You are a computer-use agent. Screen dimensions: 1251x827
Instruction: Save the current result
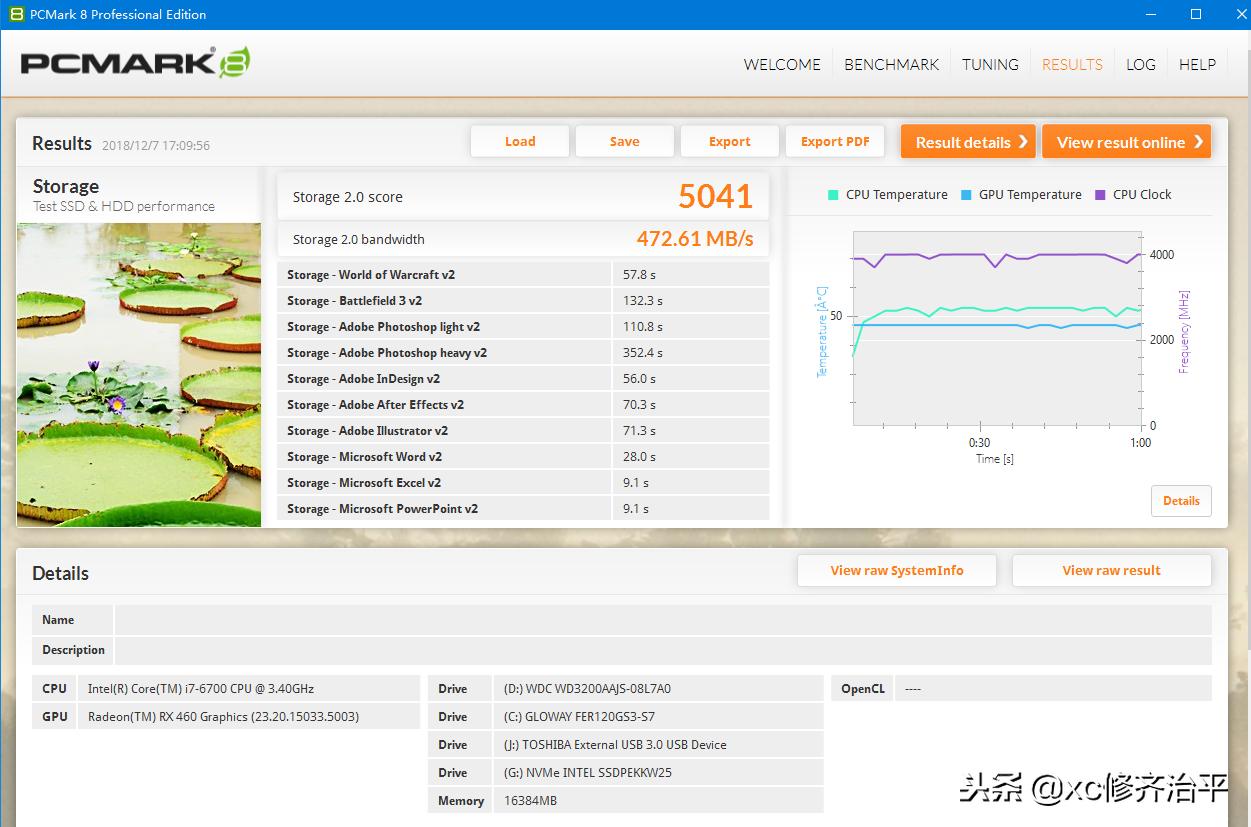[x=624, y=142]
